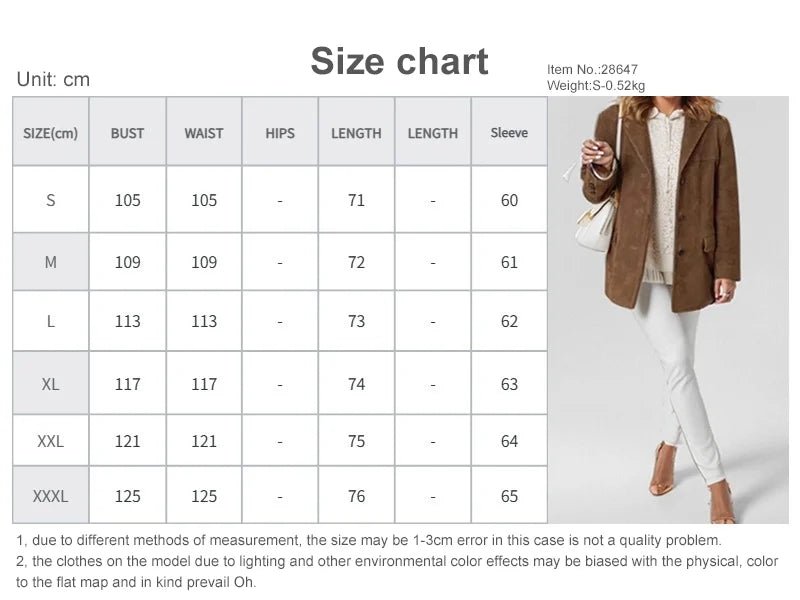
Task: Click the model photo in brown blazer
Action: click(x=668, y=310)
